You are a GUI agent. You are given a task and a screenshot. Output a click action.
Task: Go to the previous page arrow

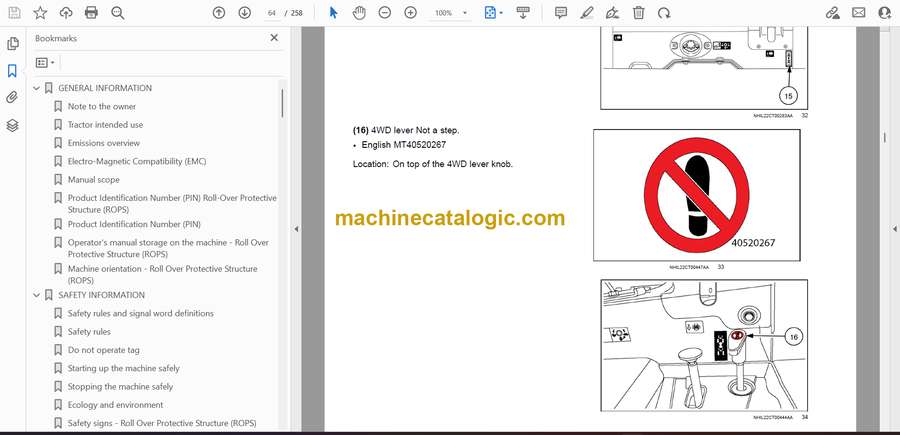pos(219,13)
